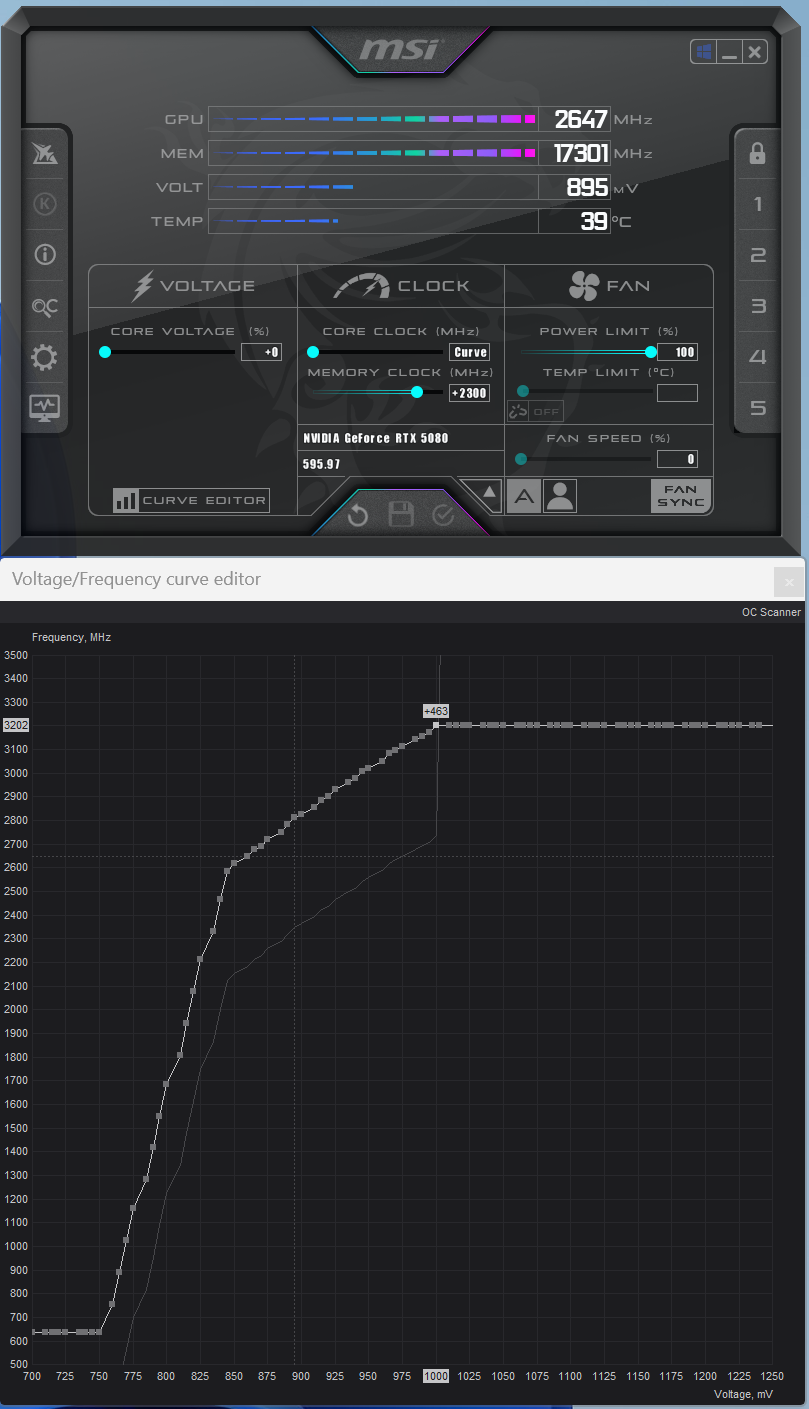Click the reset to defaults icon
The width and height of the screenshot is (809, 1409).
pyautogui.click(x=358, y=516)
